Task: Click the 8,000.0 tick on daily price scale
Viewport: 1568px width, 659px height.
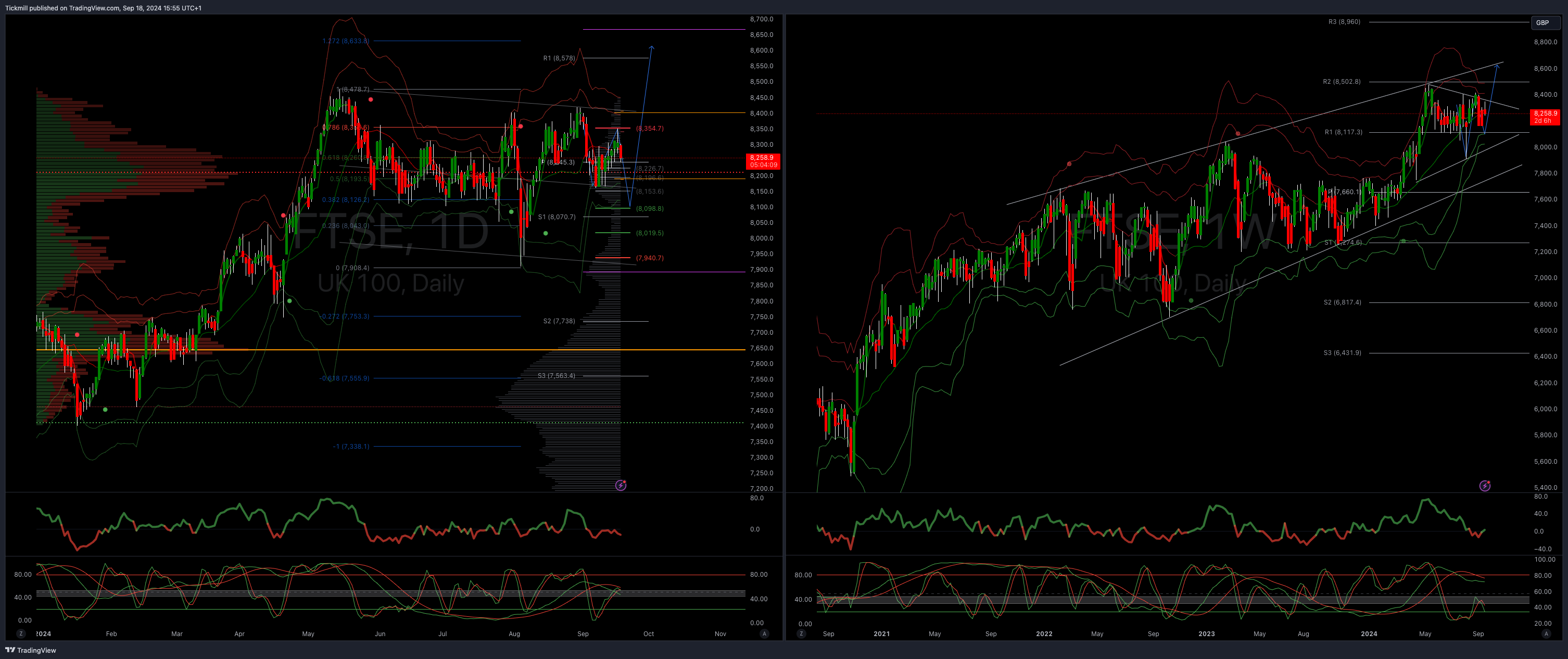Action: [762, 238]
